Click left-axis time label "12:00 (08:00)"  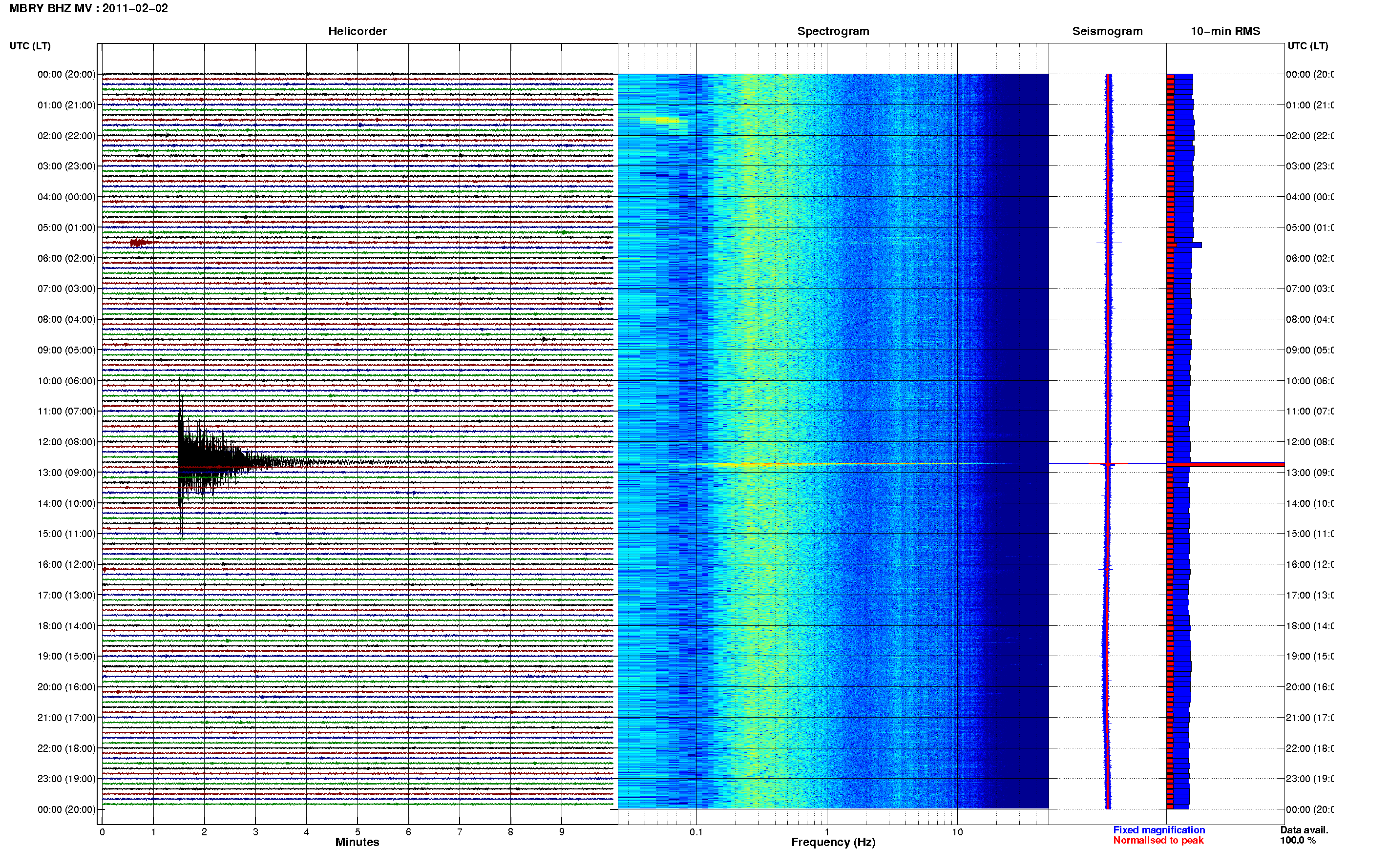click(66, 441)
